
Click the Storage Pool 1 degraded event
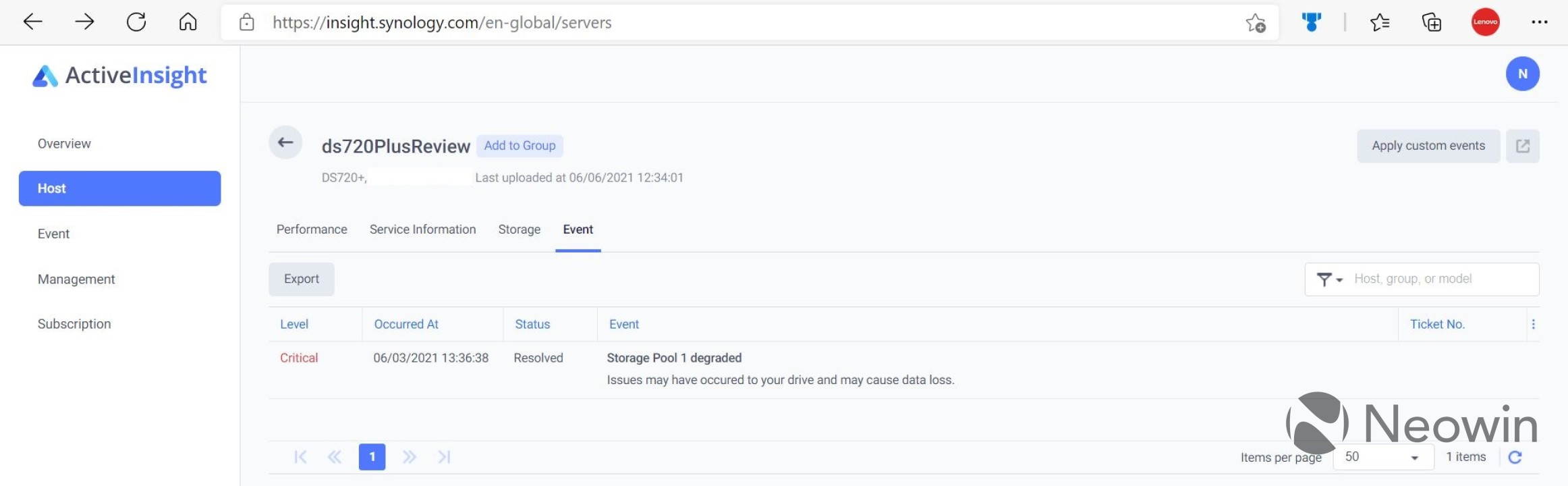pos(674,358)
